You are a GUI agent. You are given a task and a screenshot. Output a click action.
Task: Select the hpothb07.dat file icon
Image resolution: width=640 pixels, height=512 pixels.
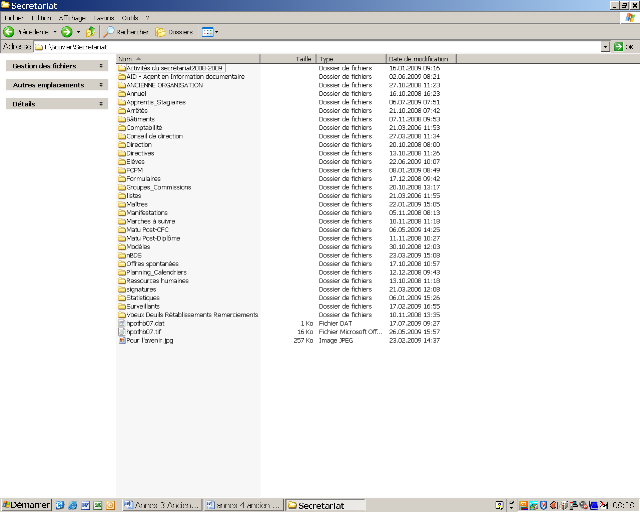coord(122,323)
